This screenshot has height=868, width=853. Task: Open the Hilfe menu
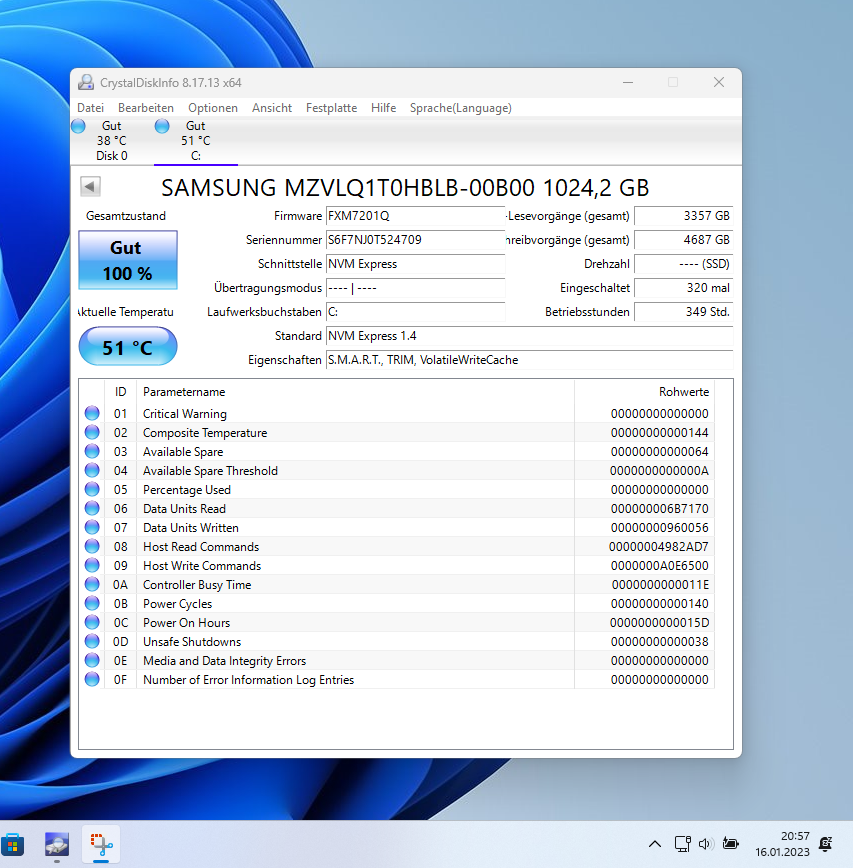(384, 108)
